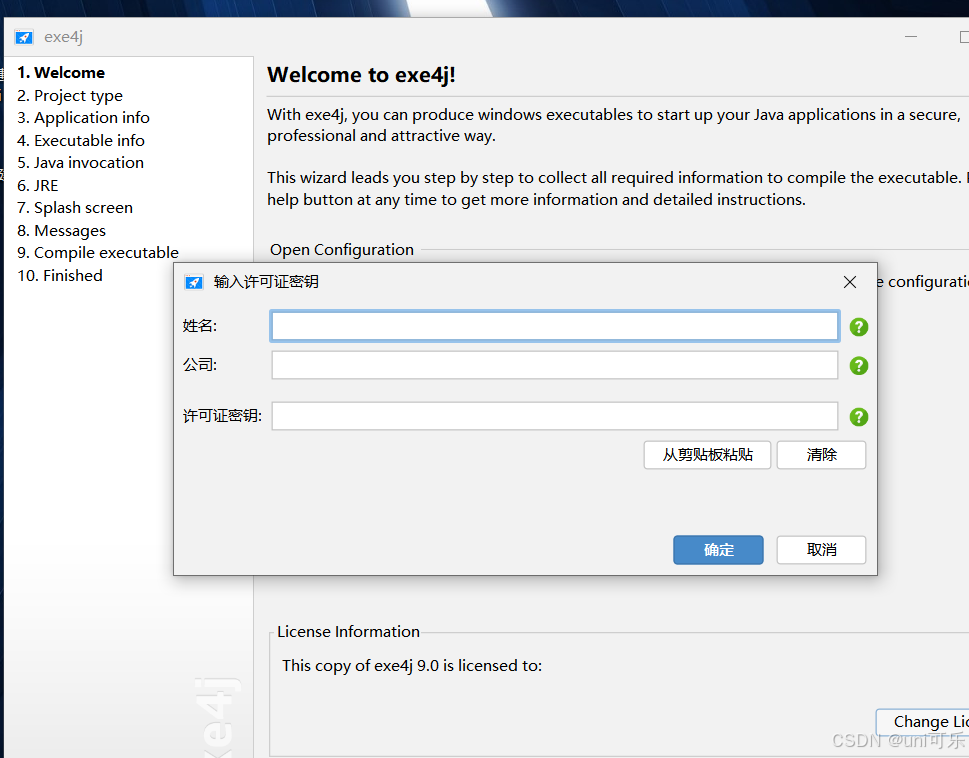Click the help icon beside the 许可证密钥 field
Screen dimensions: 969x758
point(858,417)
